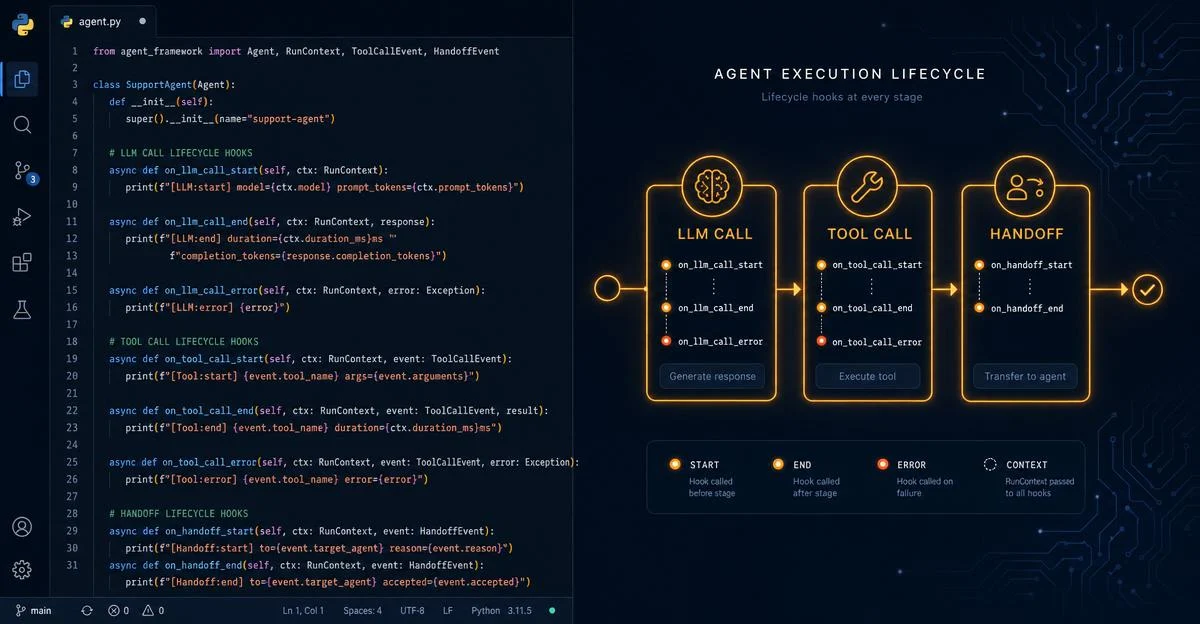Change encoding via UTF-8 indicator
1200x624 pixels.
(x=412, y=610)
